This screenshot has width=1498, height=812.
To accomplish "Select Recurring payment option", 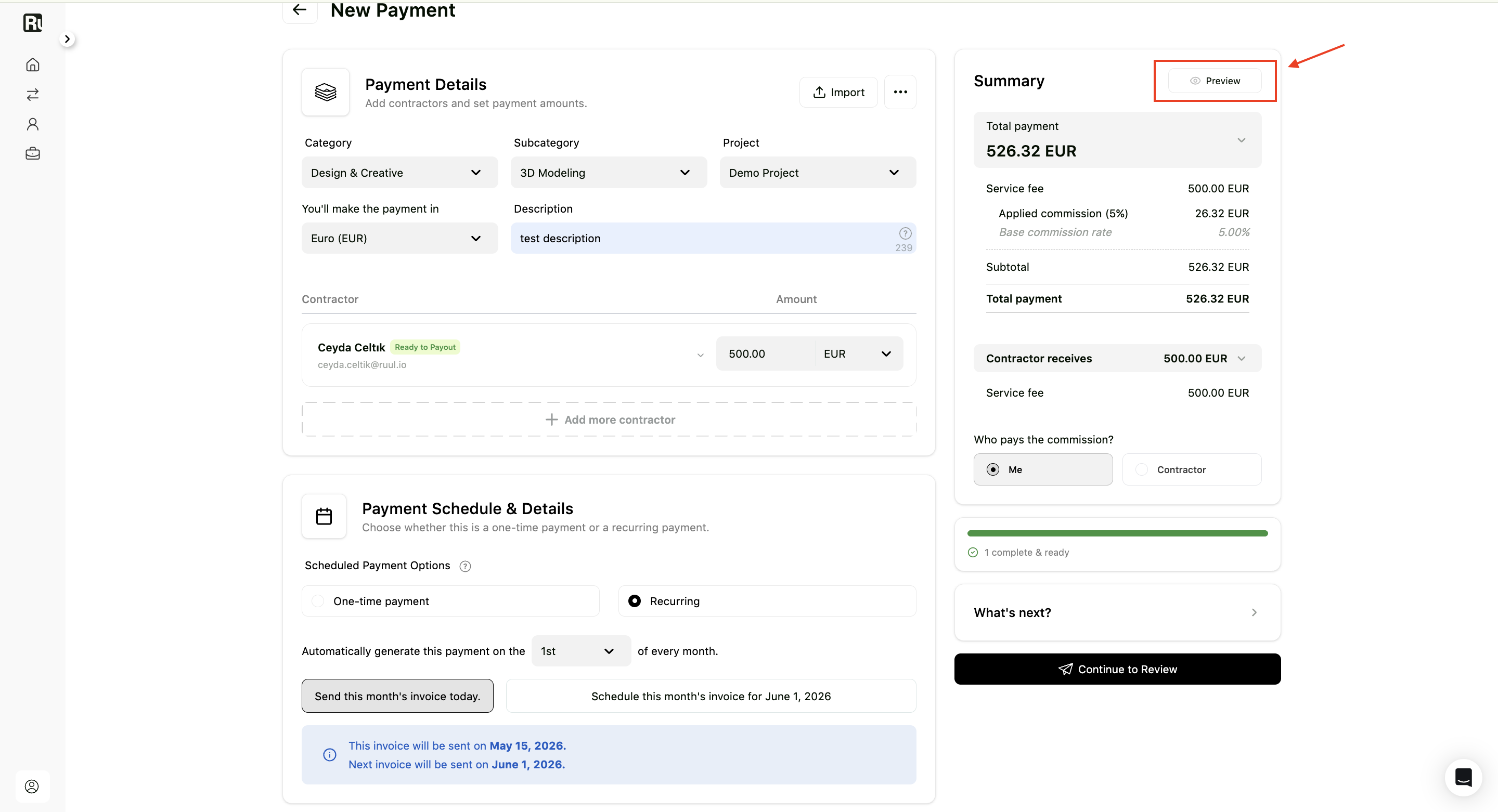I will 767,601.
